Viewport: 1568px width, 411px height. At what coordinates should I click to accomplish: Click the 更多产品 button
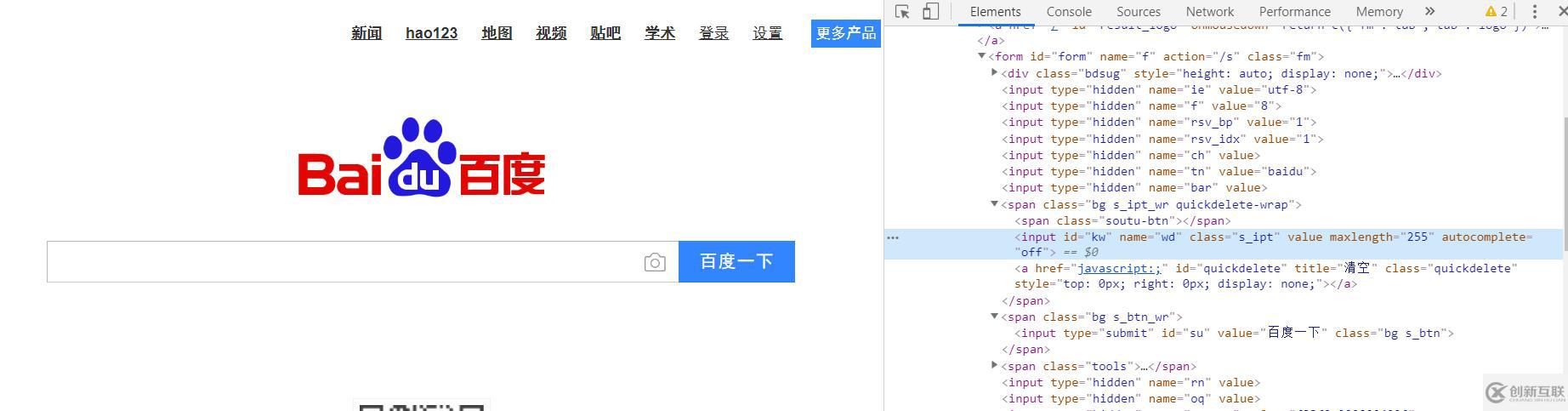846,33
